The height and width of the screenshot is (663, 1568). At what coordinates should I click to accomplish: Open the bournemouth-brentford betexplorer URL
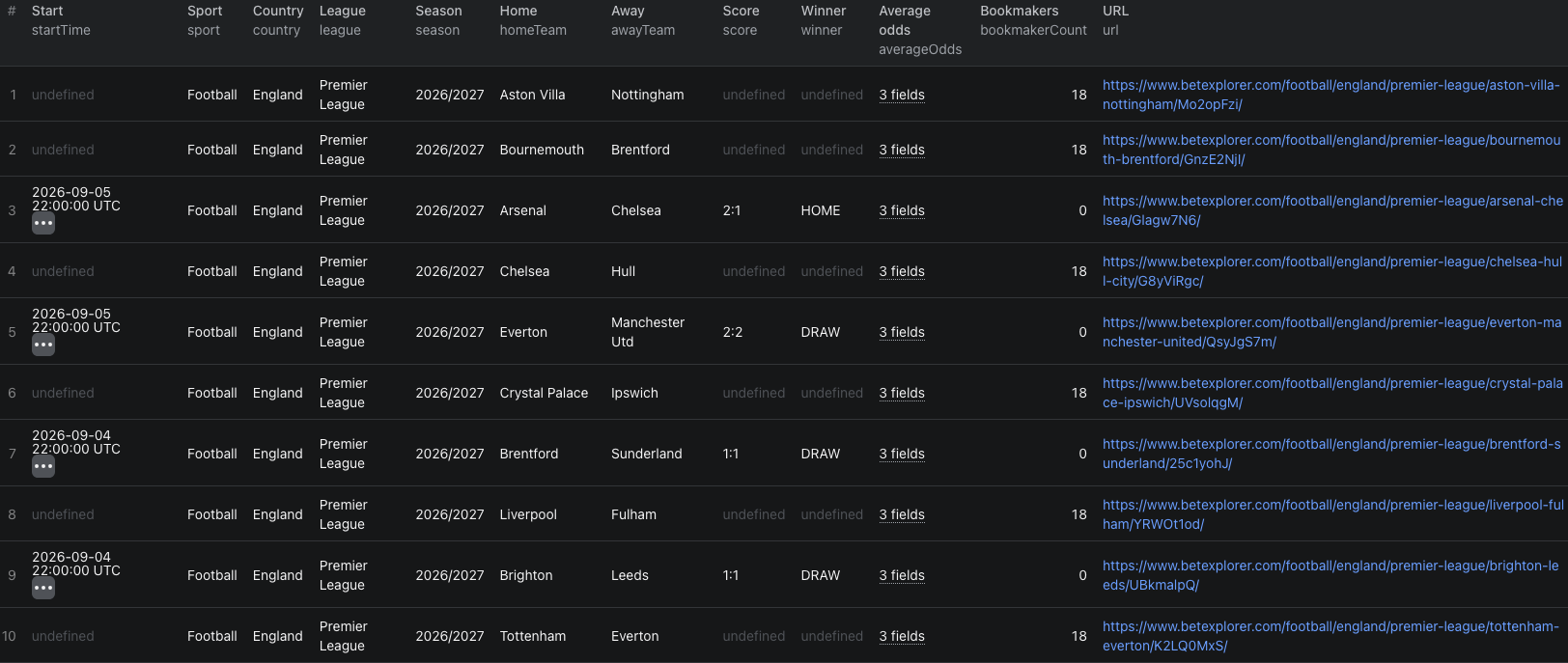[x=1331, y=150]
